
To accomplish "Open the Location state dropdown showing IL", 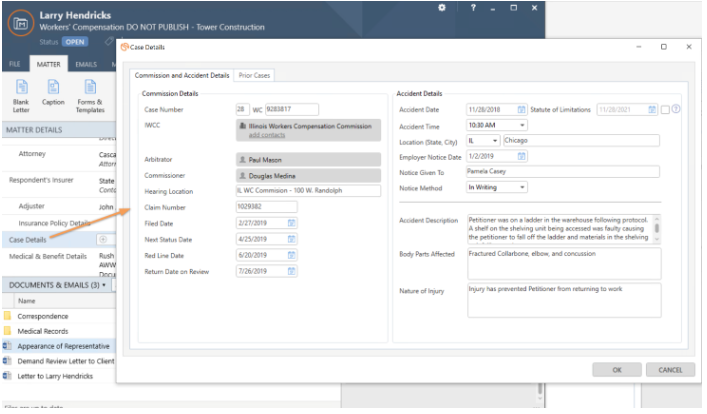I will tap(495, 141).
